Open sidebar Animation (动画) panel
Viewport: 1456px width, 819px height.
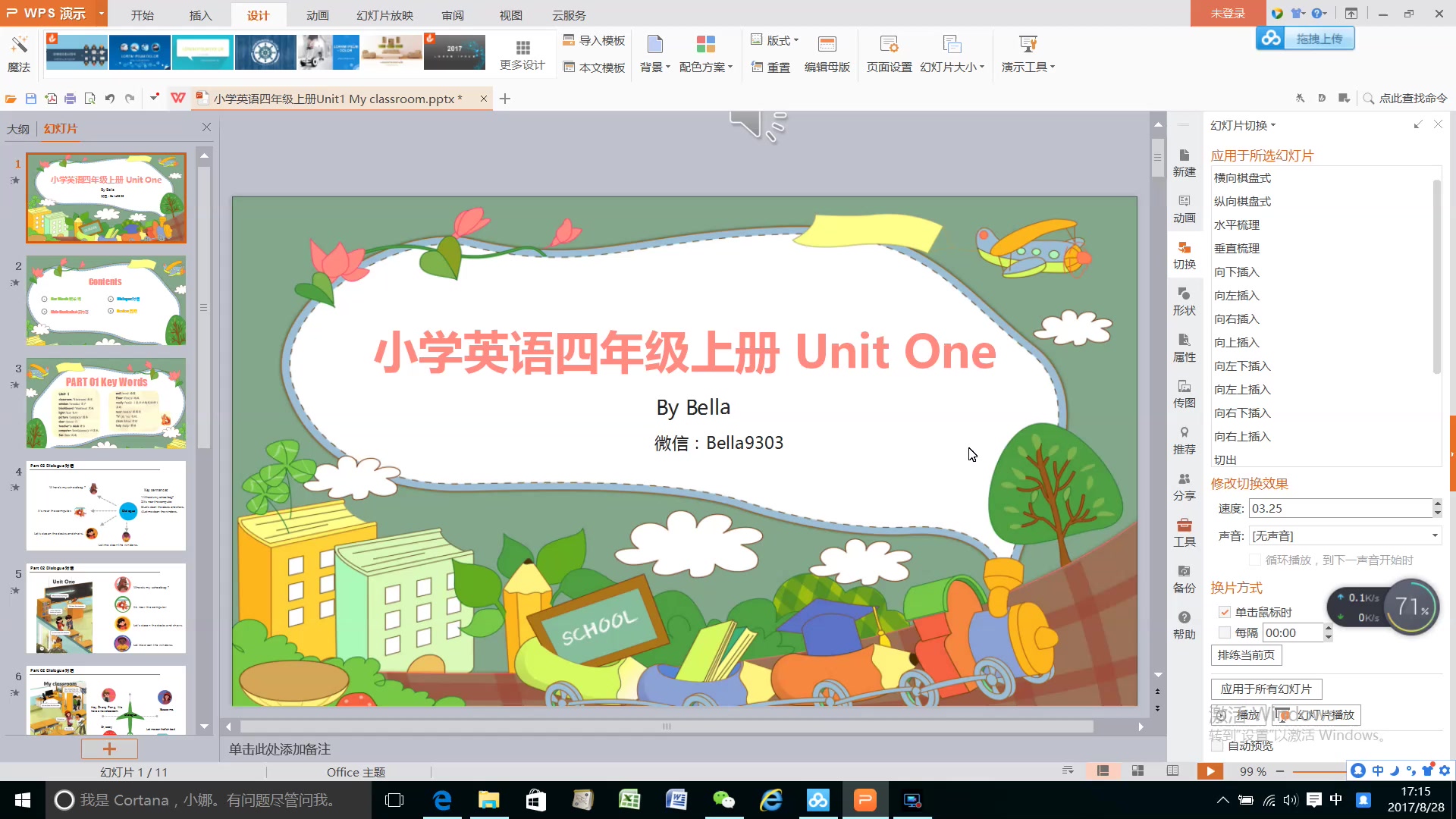coord(1184,209)
